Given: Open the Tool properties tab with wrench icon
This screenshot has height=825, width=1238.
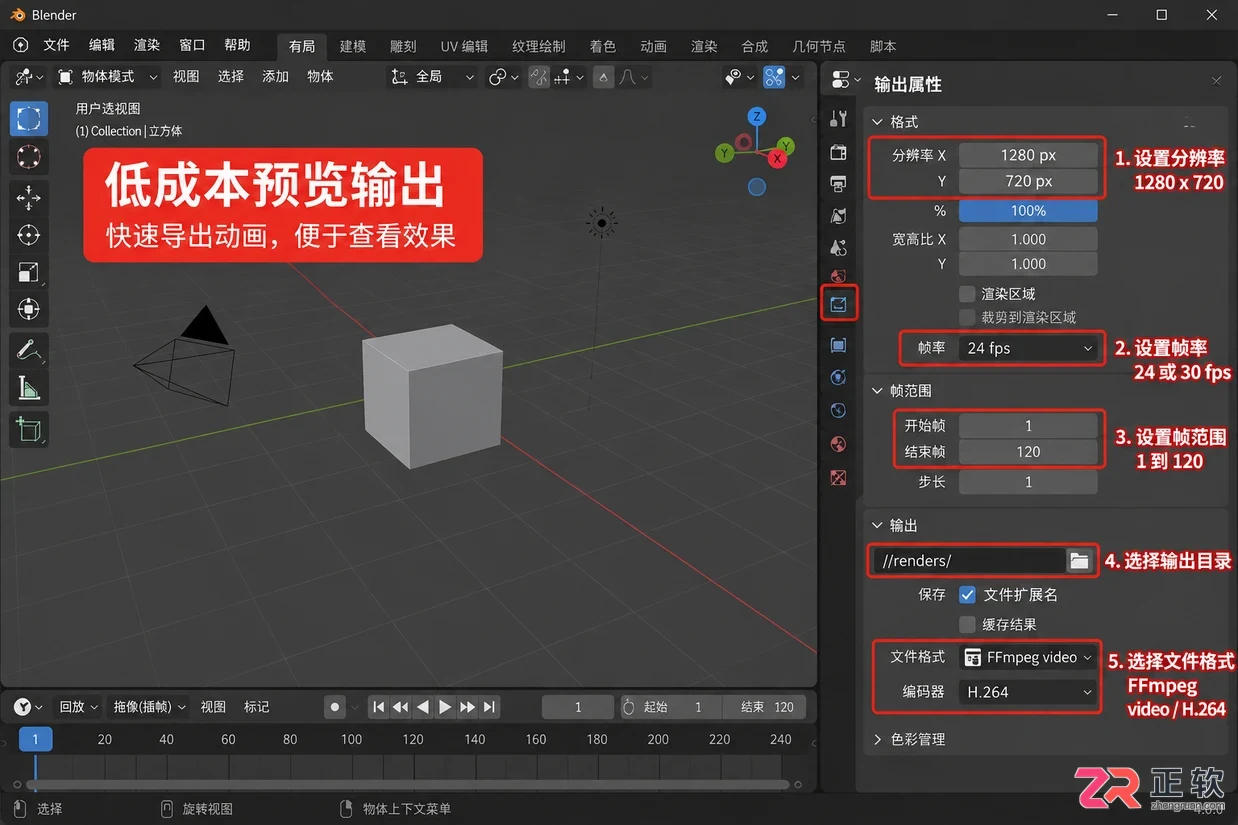Looking at the screenshot, I should click(839, 119).
